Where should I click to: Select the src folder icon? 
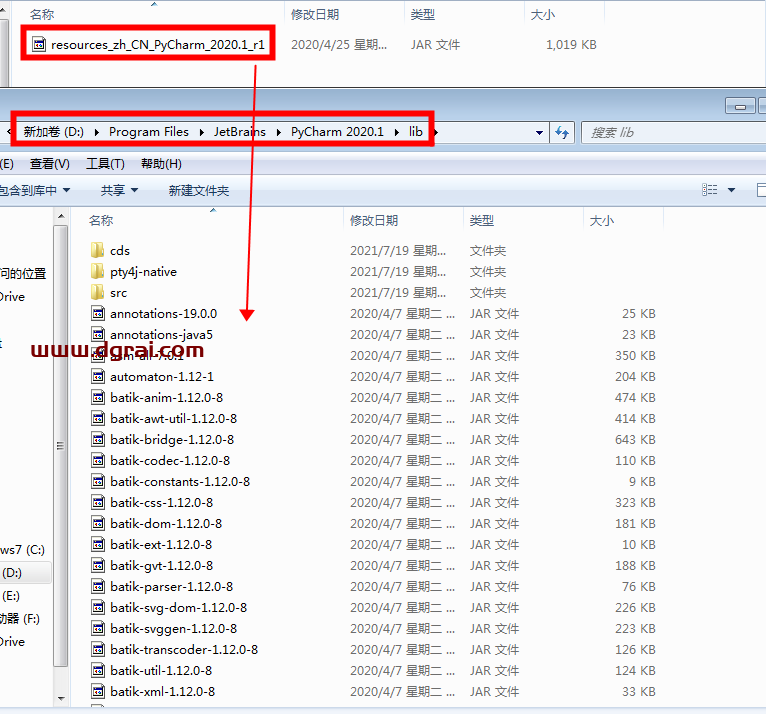(x=97, y=292)
